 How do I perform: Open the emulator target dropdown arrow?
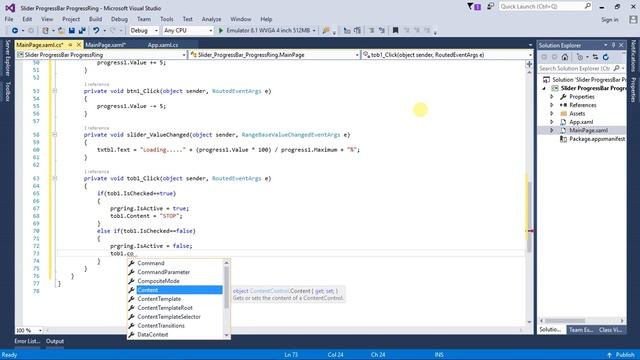point(314,31)
